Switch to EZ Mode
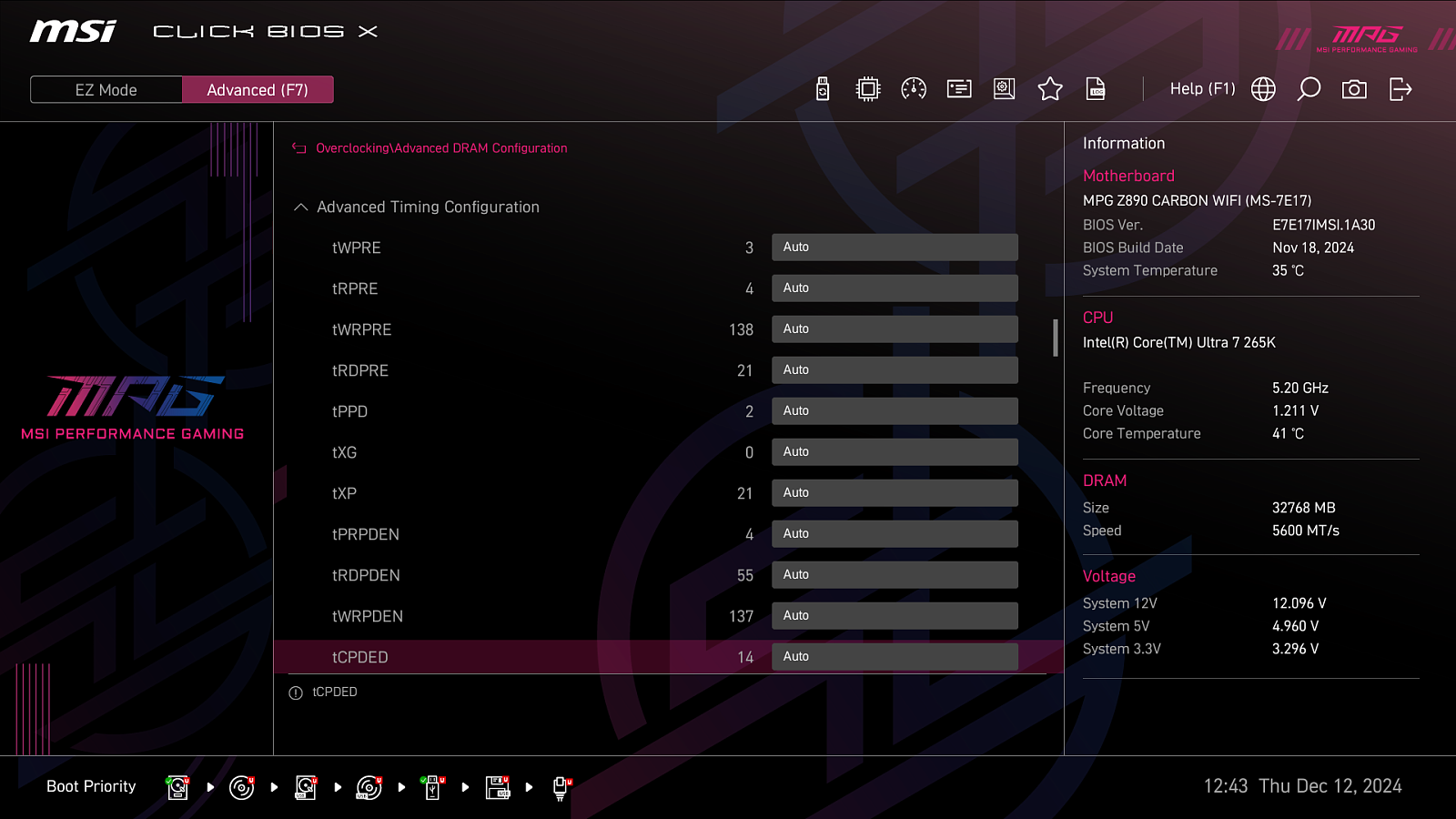 pos(106,90)
